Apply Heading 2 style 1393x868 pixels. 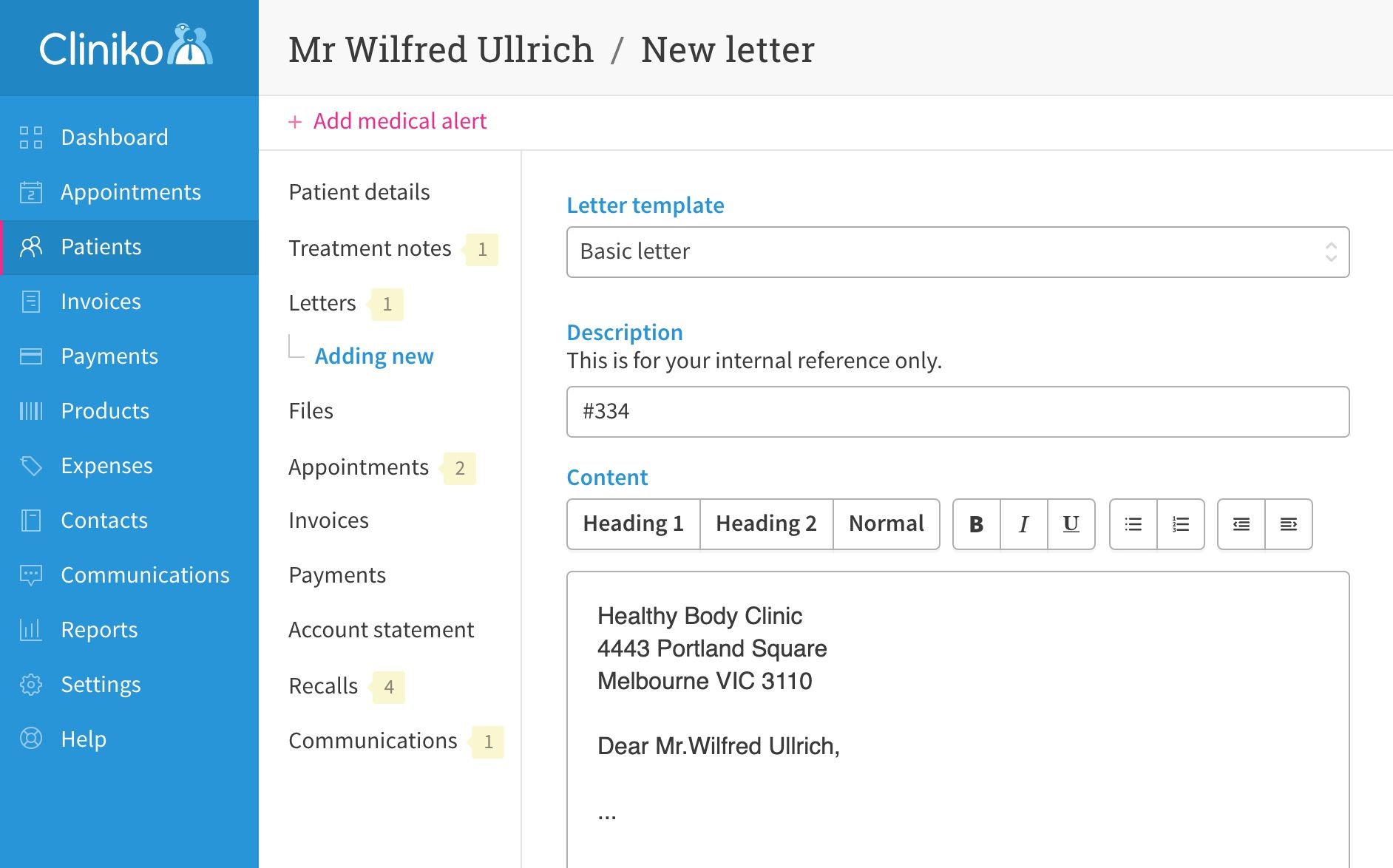766,524
